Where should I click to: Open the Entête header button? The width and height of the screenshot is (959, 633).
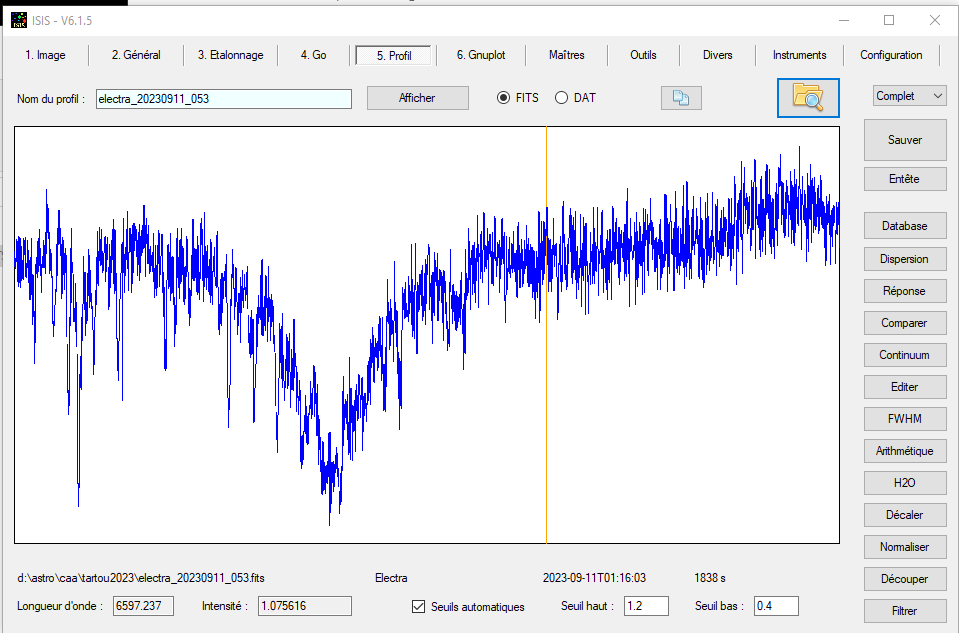[905, 179]
